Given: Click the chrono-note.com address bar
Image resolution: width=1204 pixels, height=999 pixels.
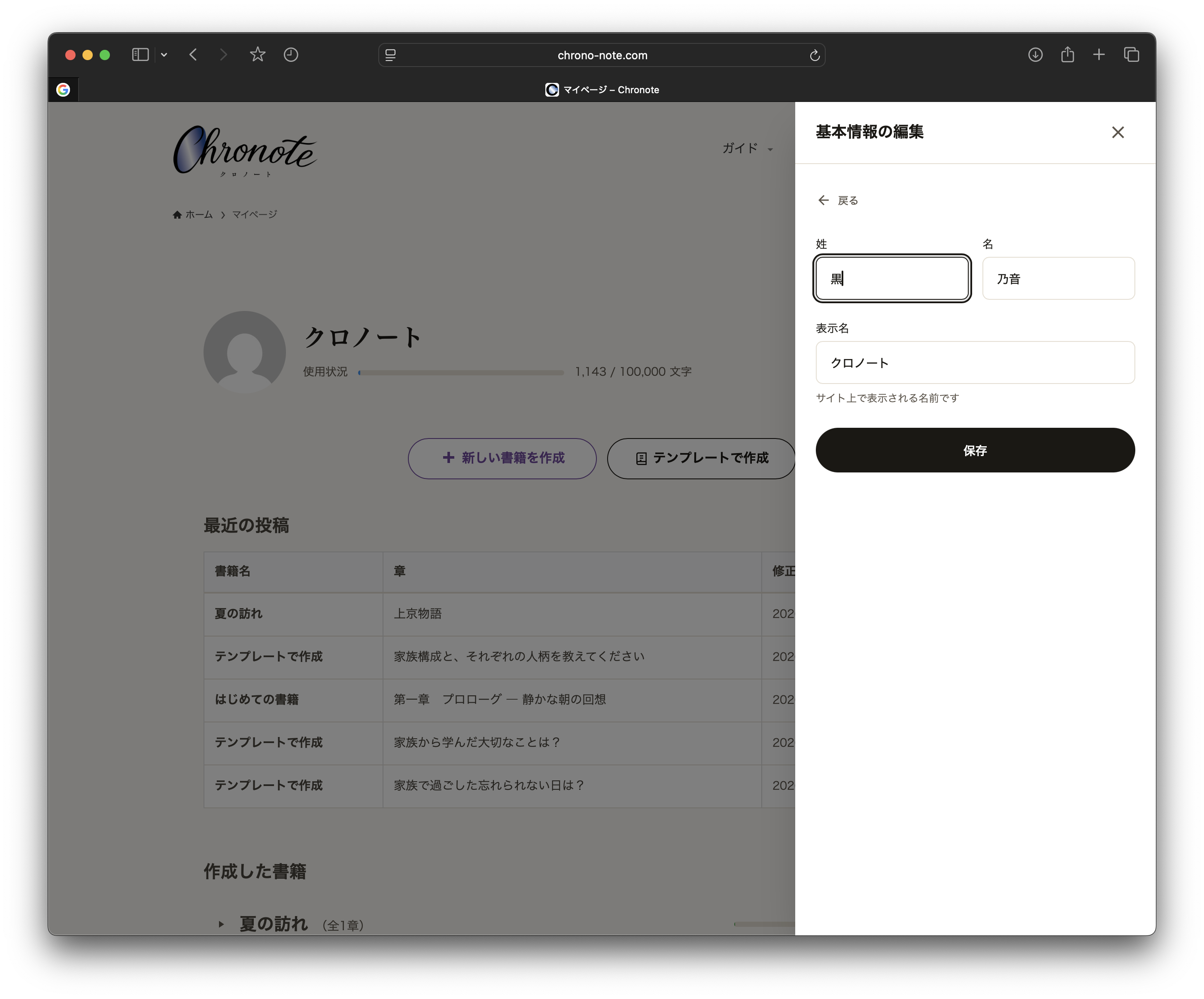Looking at the screenshot, I should 602,55.
